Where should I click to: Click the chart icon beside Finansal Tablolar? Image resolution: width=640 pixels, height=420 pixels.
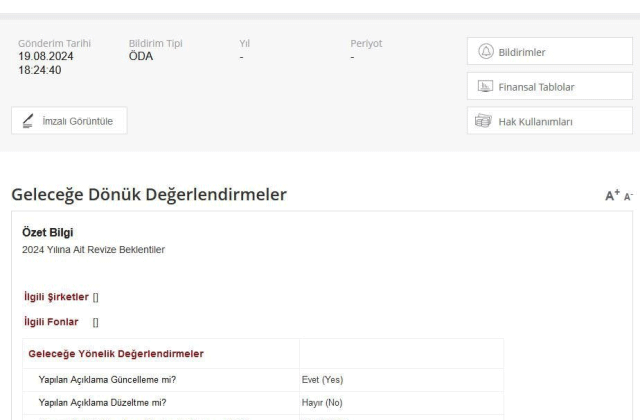tap(485, 88)
